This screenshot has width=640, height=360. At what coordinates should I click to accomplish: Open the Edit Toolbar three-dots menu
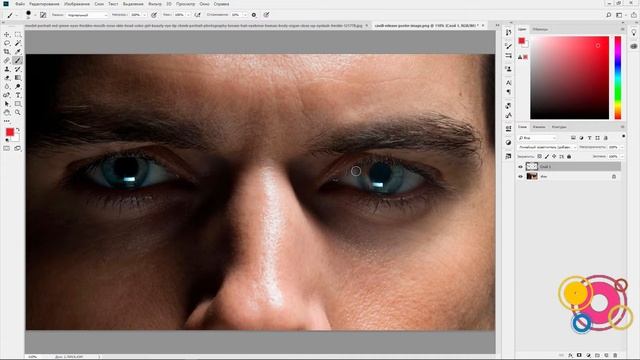click(x=7, y=121)
